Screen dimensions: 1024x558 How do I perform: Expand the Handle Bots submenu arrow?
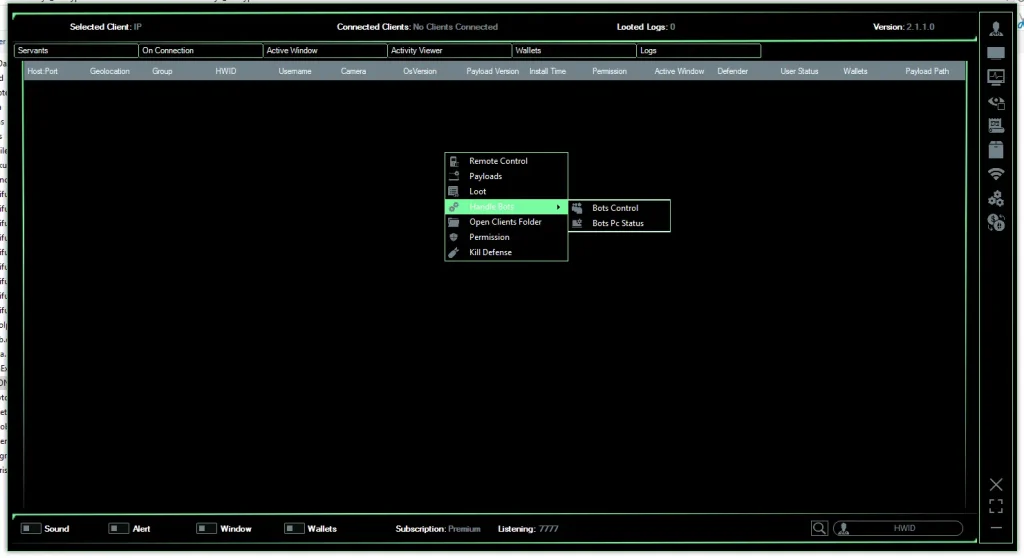coord(558,207)
